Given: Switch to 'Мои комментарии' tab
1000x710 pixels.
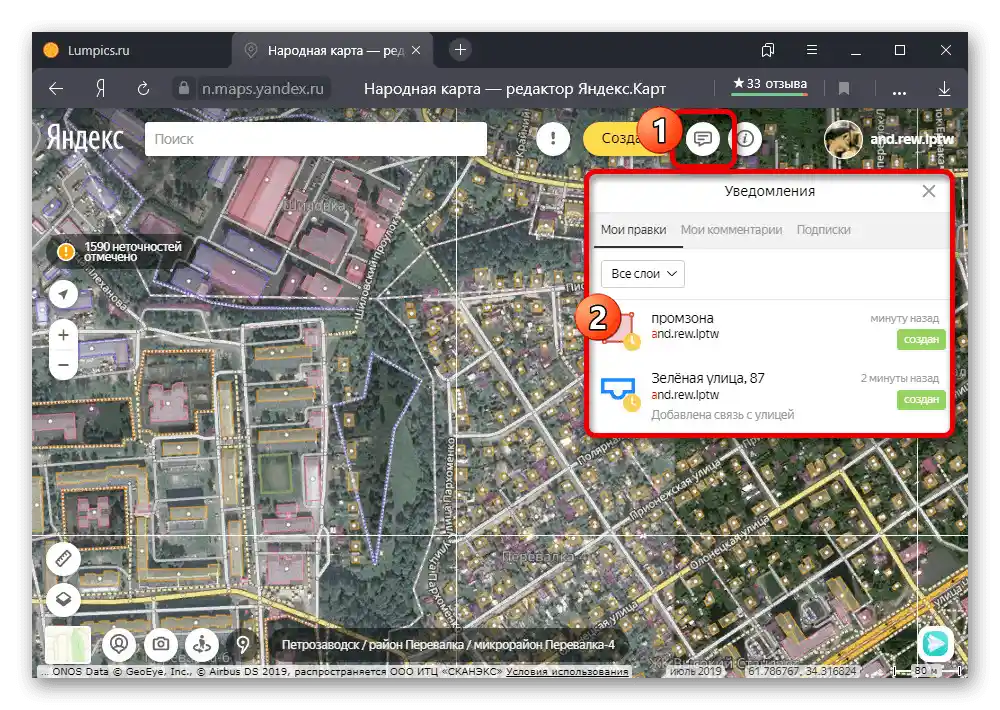Looking at the screenshot, I should pyautogui.click(x=731, y=229).
